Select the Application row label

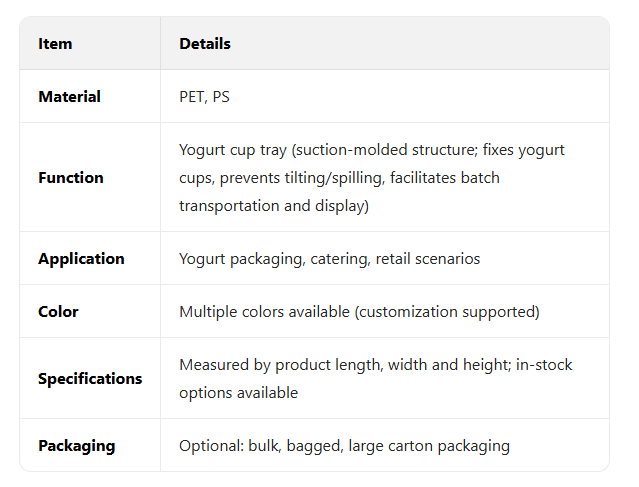point(81,259)
